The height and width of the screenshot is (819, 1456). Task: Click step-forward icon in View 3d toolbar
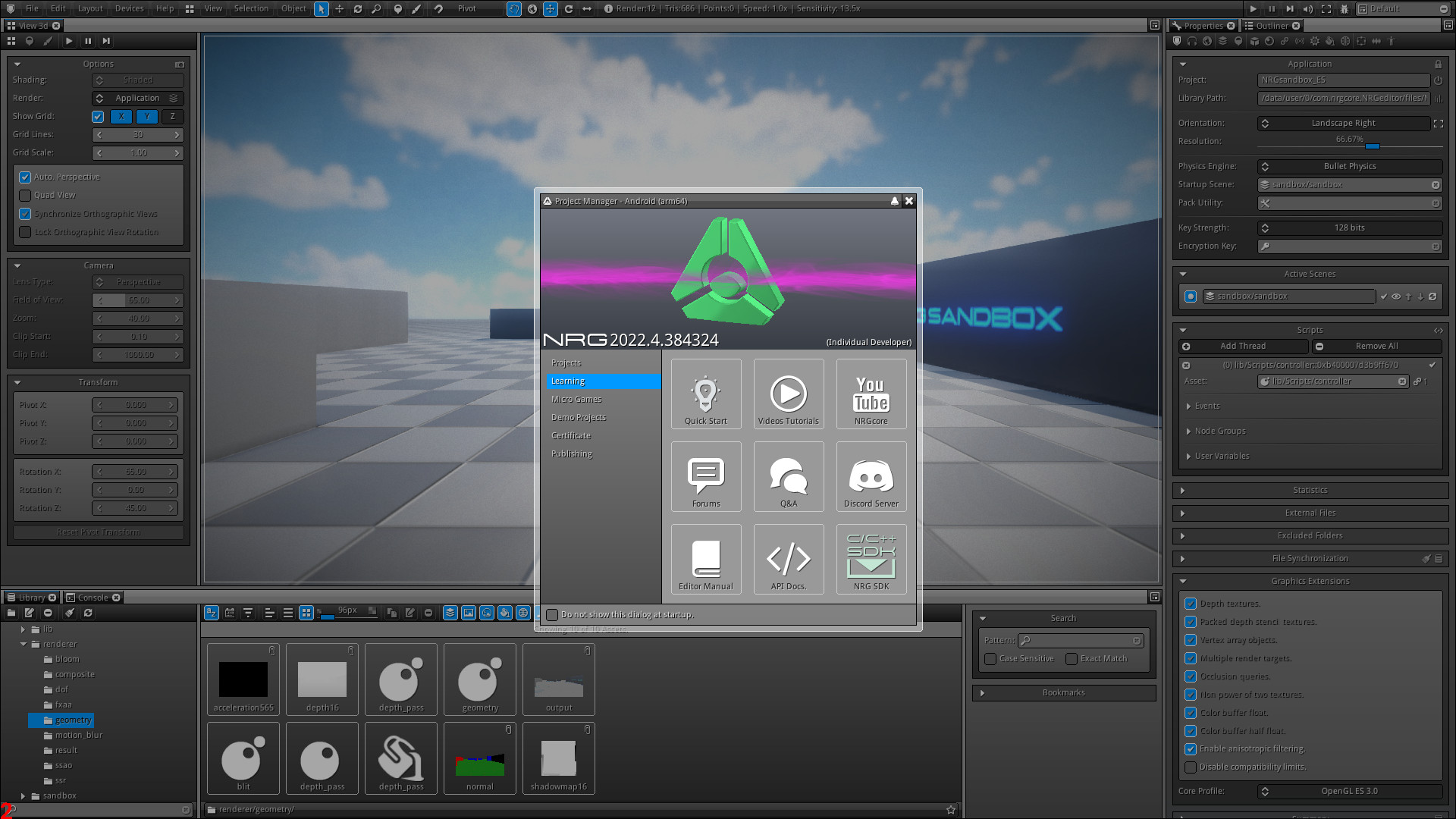click(106, 41)
